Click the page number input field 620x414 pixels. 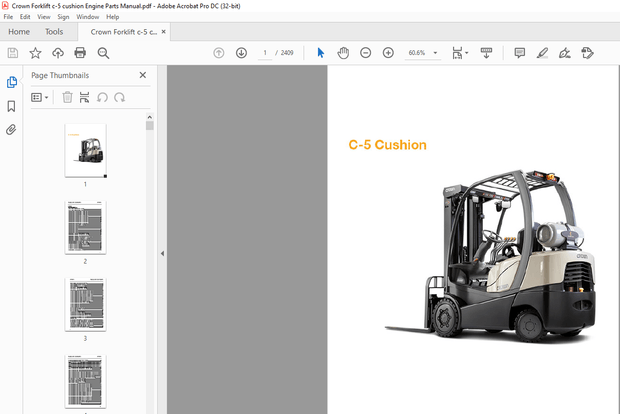(265, 53)
